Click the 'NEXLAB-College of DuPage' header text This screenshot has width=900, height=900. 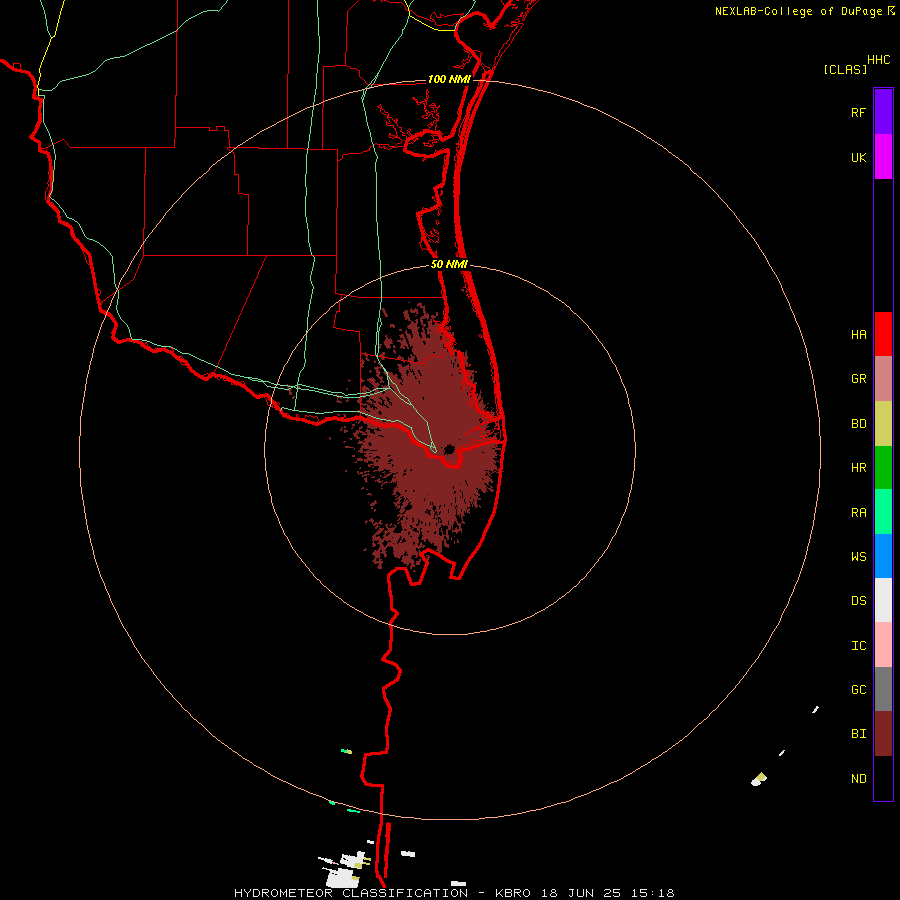click(x=798, y=11)
